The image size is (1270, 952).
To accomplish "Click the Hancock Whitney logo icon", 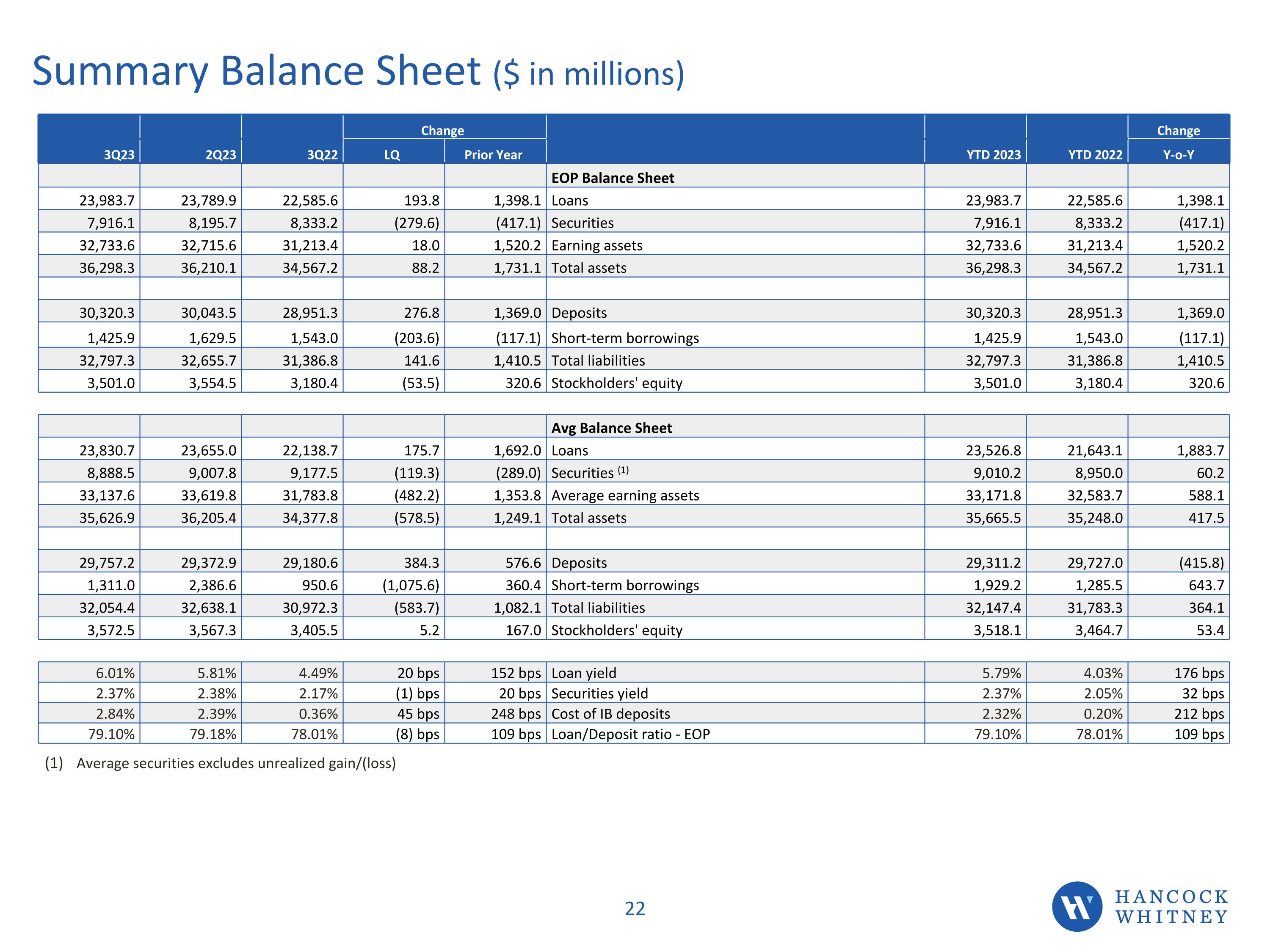I will 1077,906.
